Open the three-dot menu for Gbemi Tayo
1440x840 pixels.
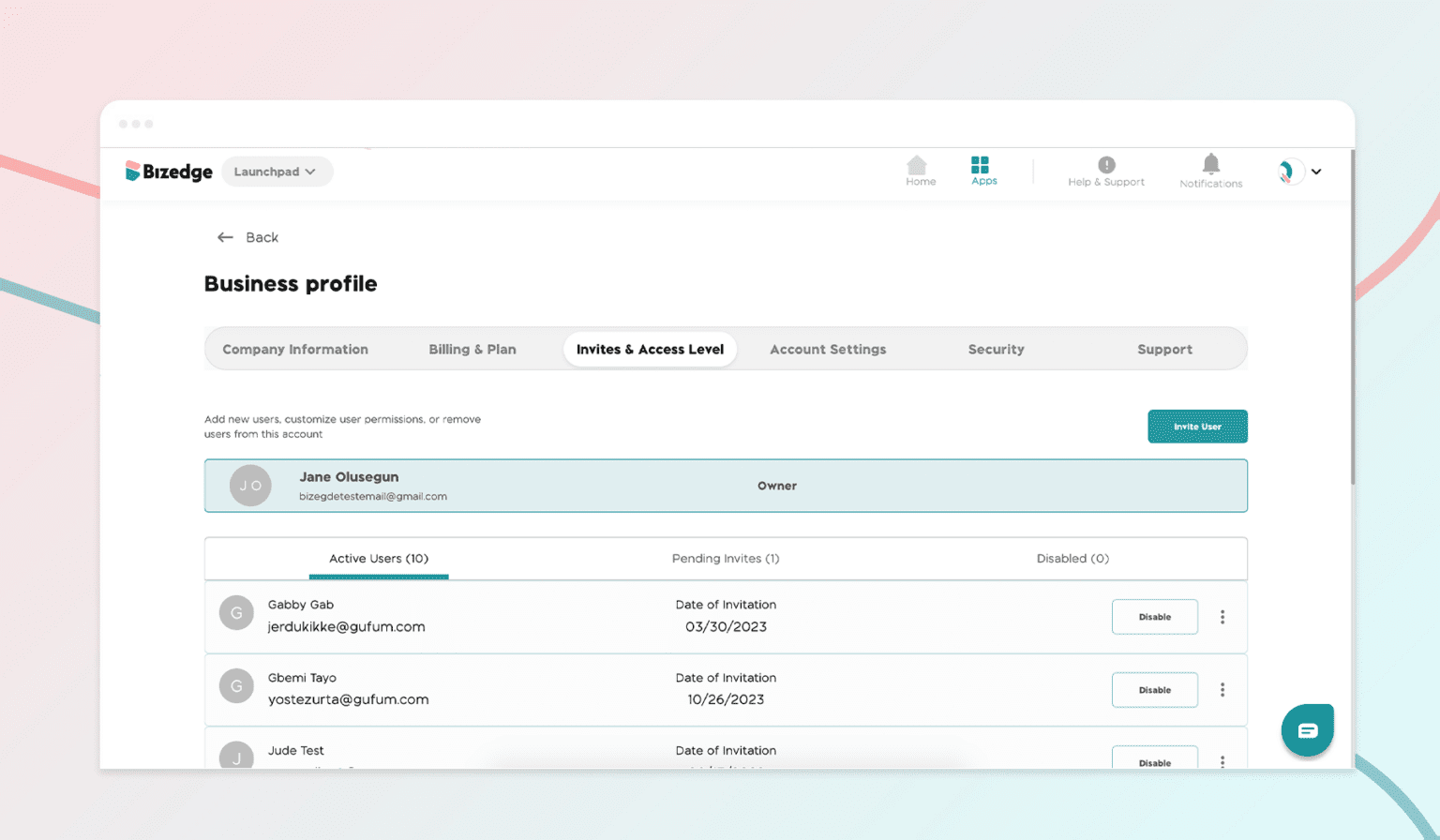coord(1222,690)
